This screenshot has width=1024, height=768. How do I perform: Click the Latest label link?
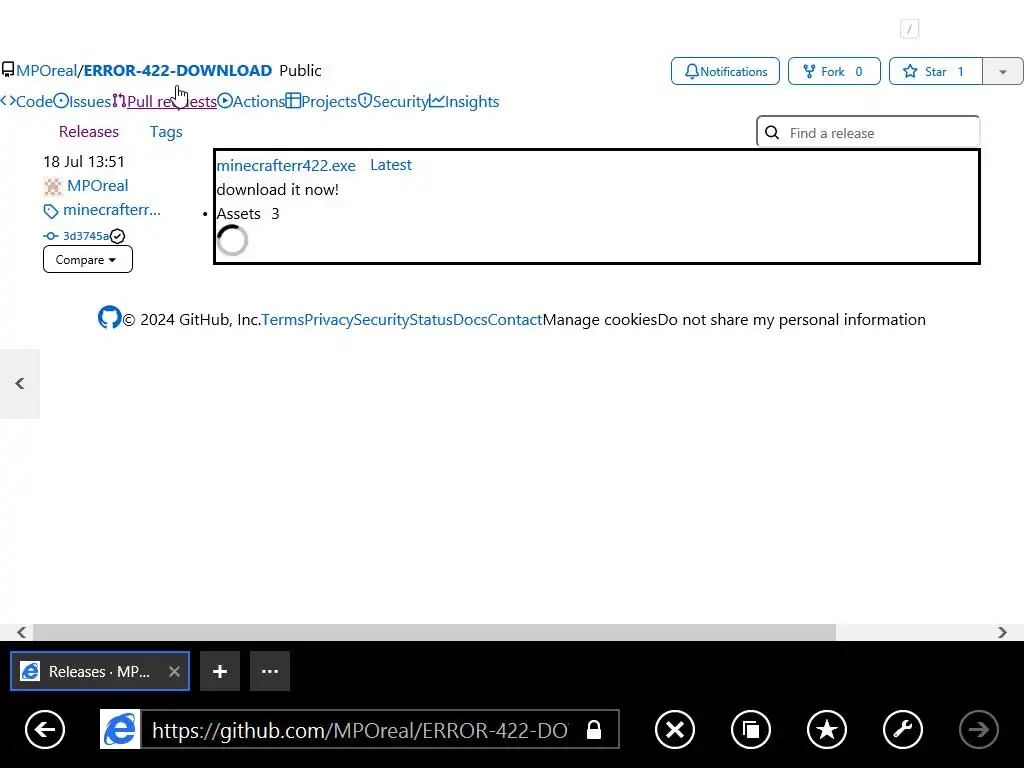click(391, 165)
